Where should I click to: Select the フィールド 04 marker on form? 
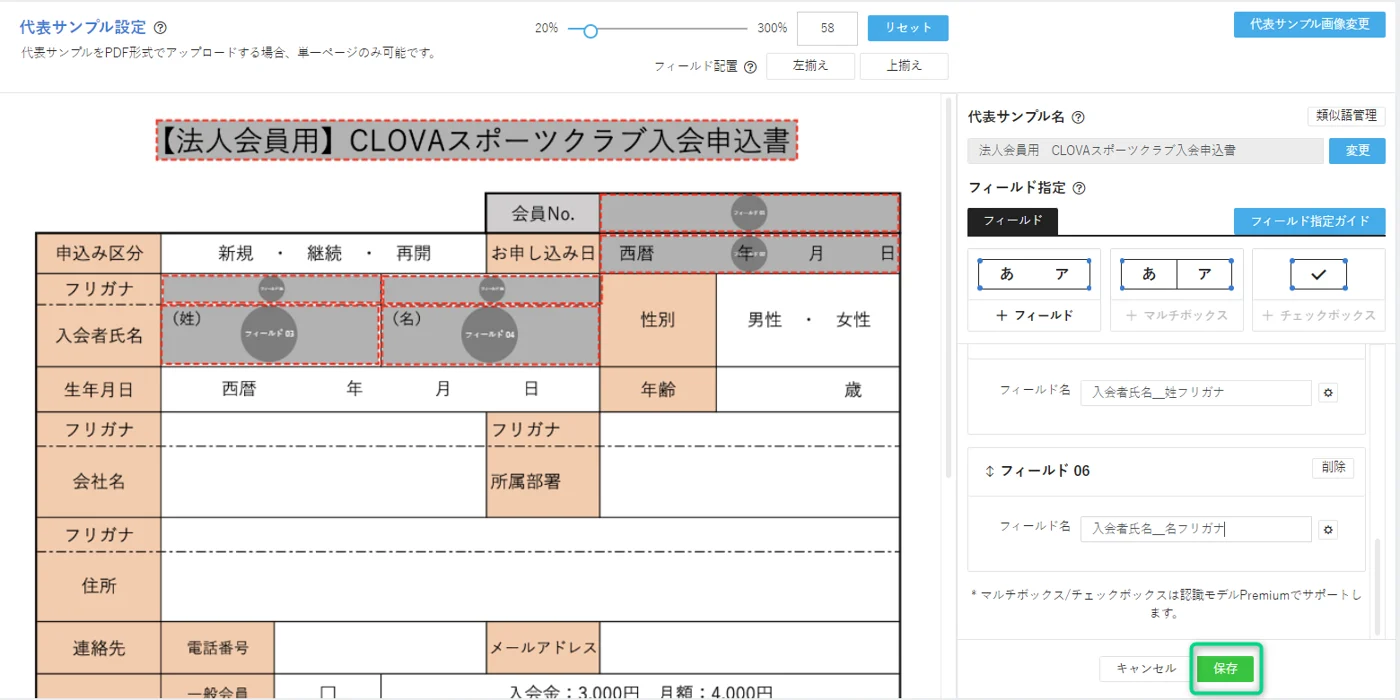coord(490,334)
